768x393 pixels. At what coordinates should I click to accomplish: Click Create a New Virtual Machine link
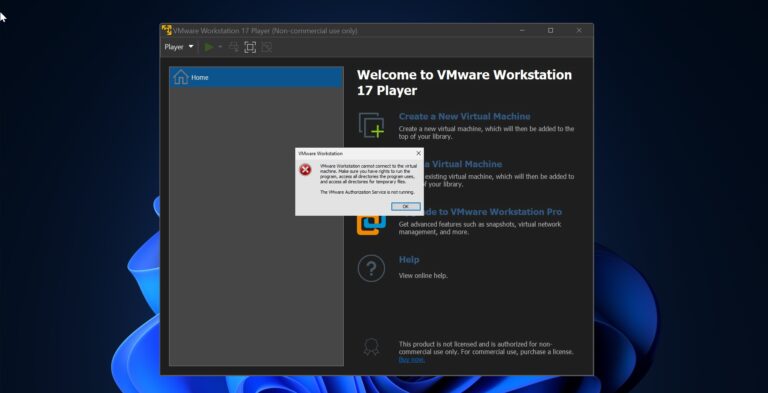(464, 116)
